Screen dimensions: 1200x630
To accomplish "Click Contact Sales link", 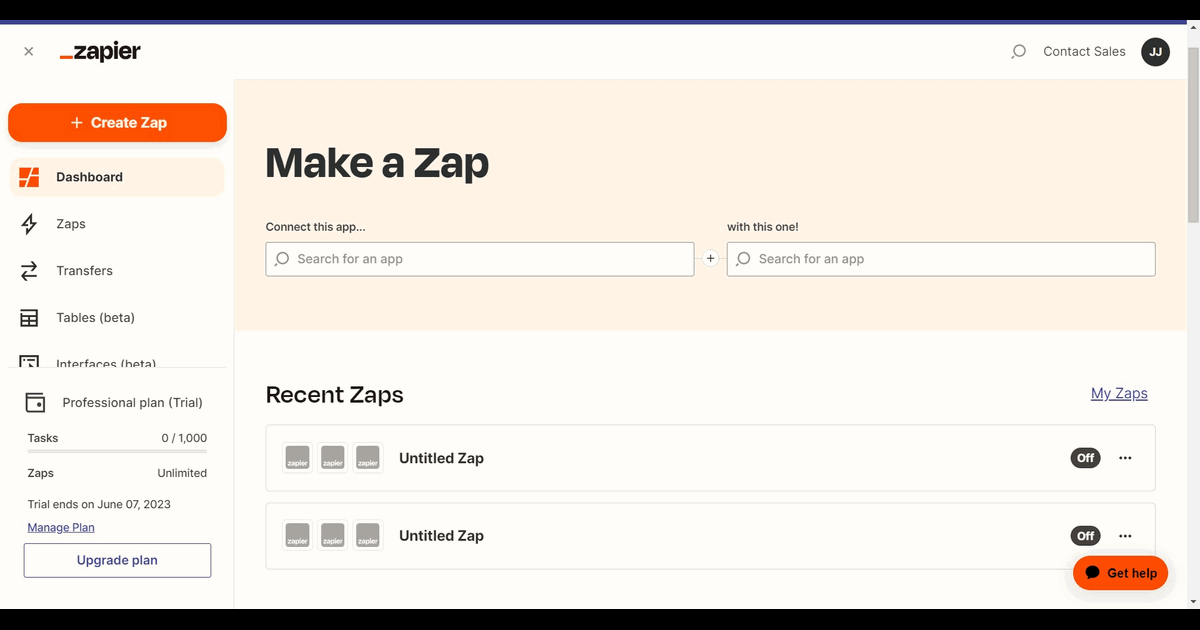I will [1084, 52].
